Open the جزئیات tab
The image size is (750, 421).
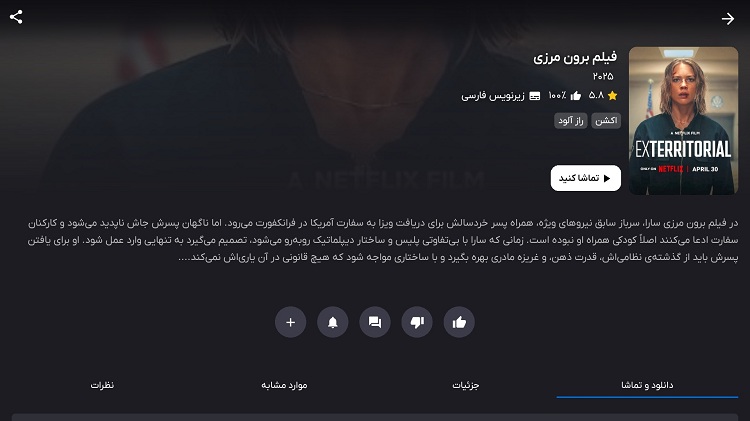pos(465,385)
